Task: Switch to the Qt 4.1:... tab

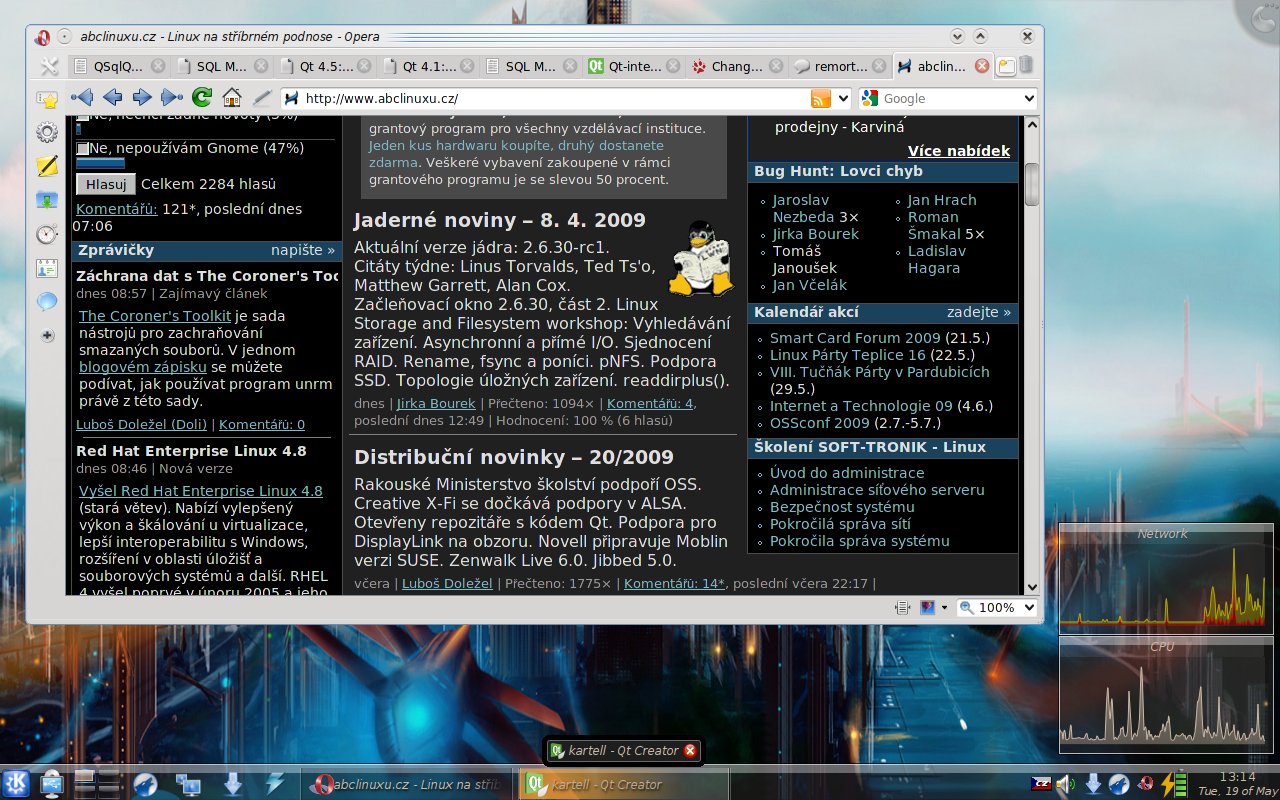Action: [x=430, y=67]
